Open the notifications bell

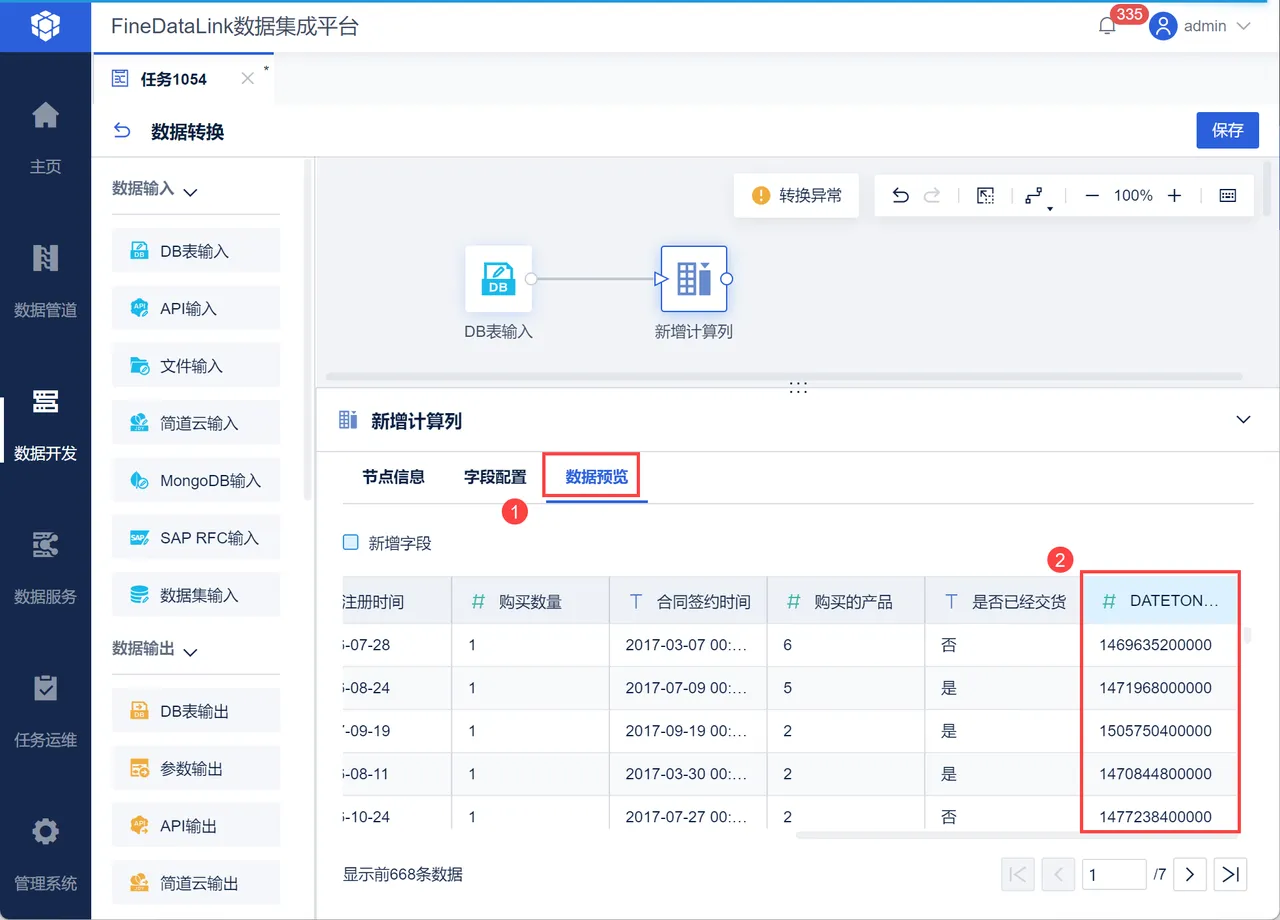[x=1107, y=27]
